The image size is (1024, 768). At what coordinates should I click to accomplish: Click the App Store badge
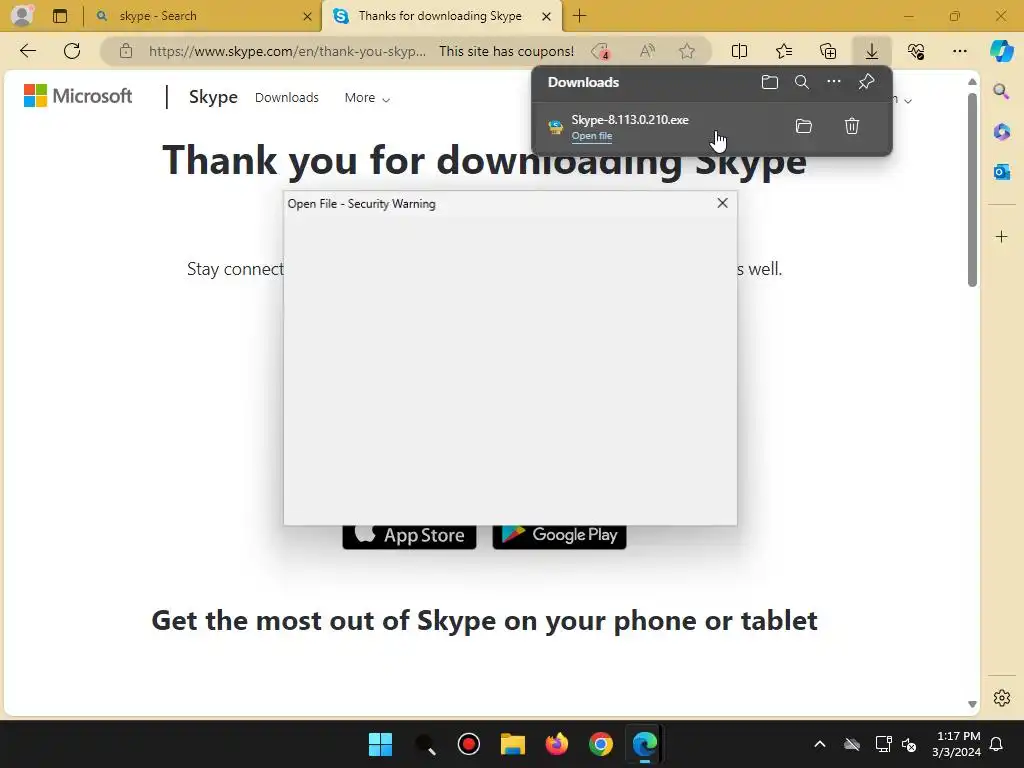coord(409,536)
